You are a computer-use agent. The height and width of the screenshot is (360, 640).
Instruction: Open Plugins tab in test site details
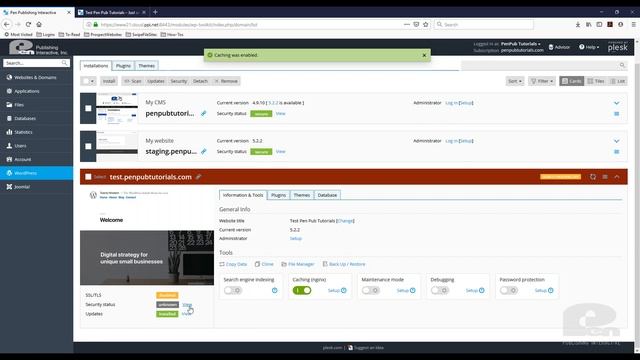tap(278, 195)
